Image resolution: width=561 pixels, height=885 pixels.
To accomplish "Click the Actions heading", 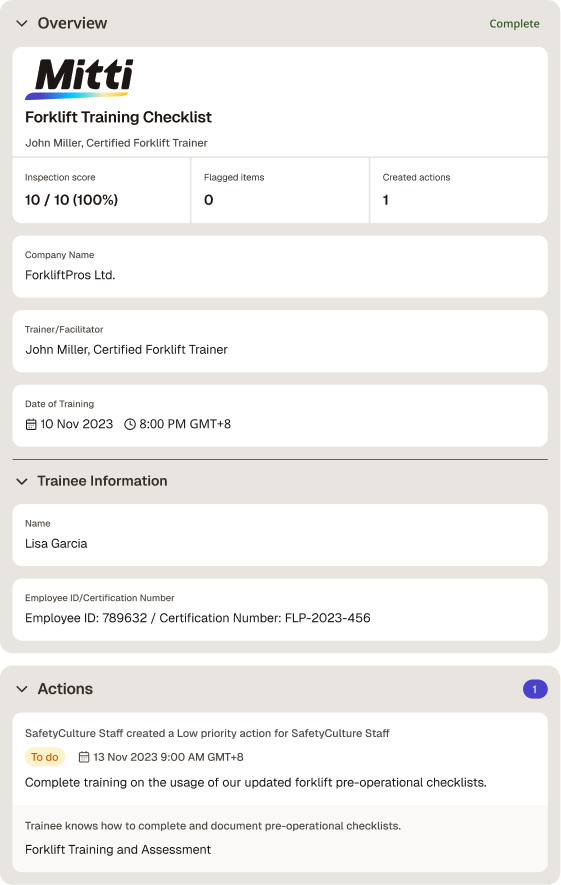I will (65, 689).
